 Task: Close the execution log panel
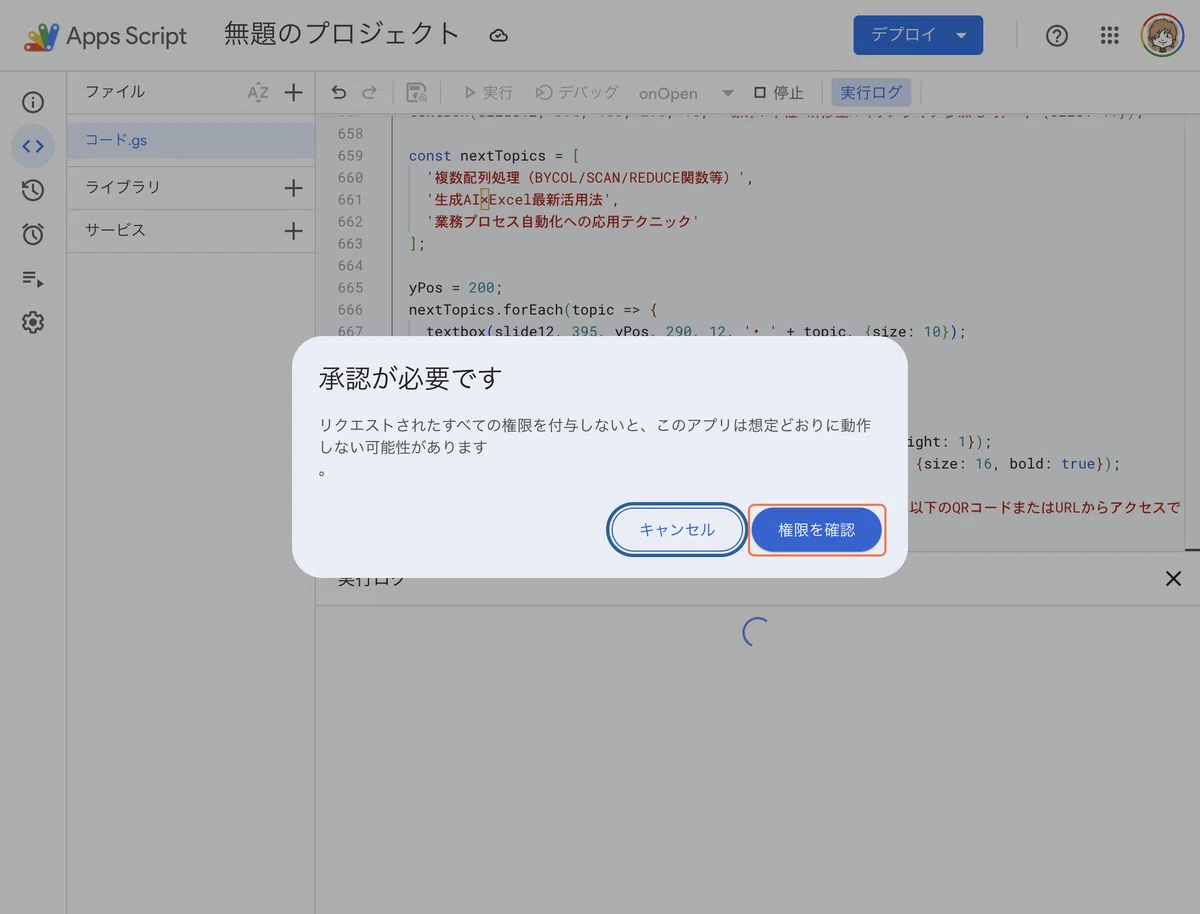1173,578
